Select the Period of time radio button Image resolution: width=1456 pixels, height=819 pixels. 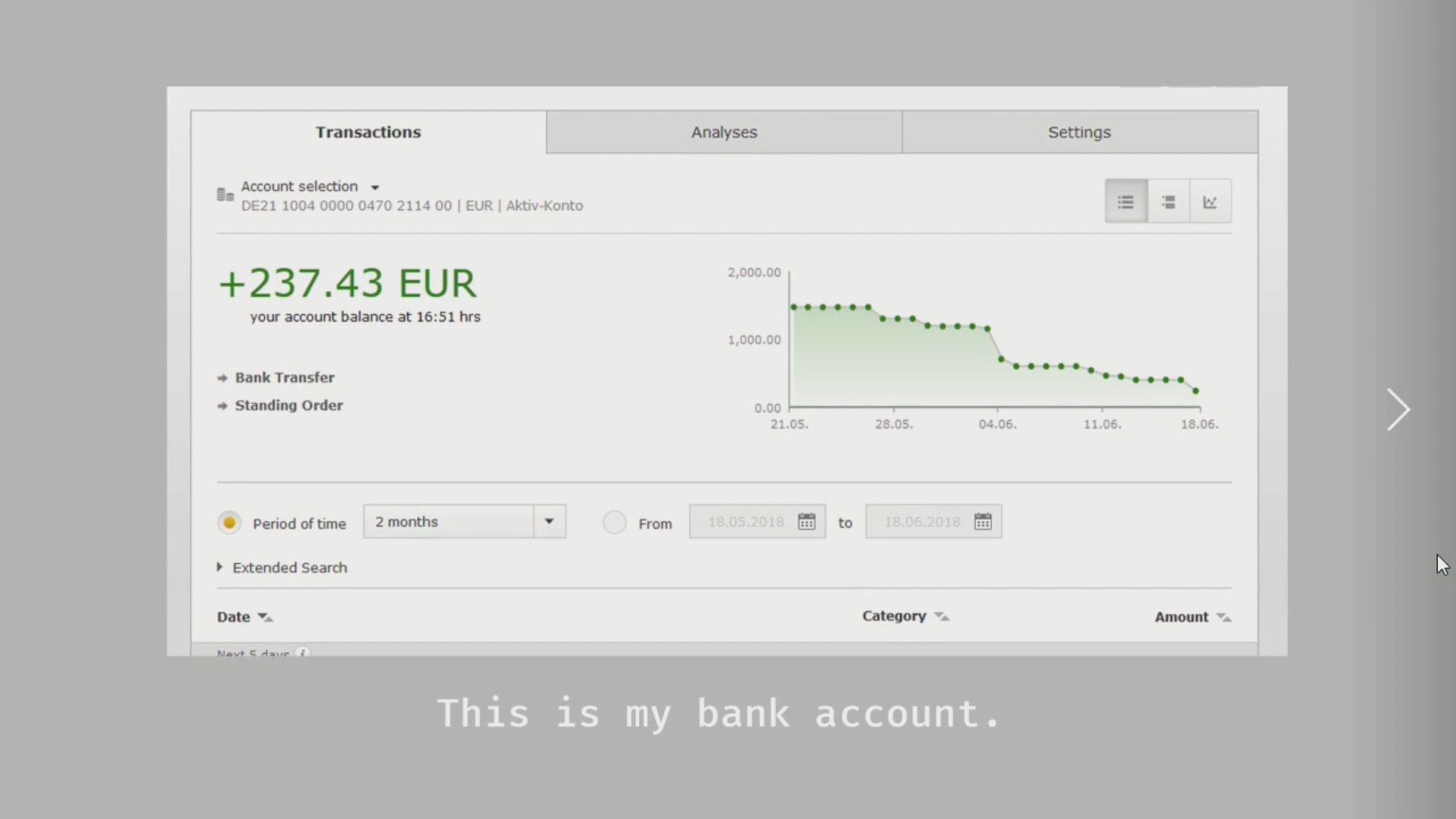tap(228, 521)
